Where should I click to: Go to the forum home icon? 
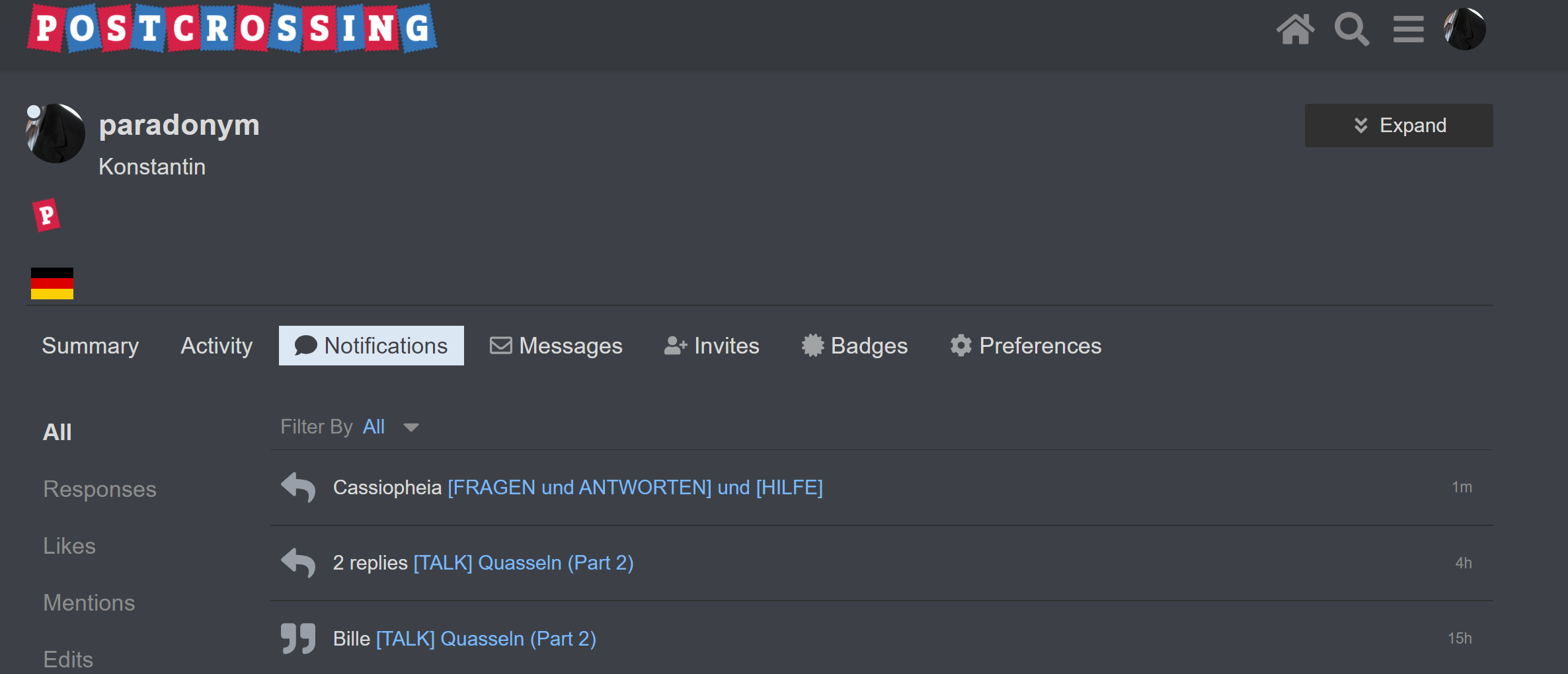pos(1295,30)
